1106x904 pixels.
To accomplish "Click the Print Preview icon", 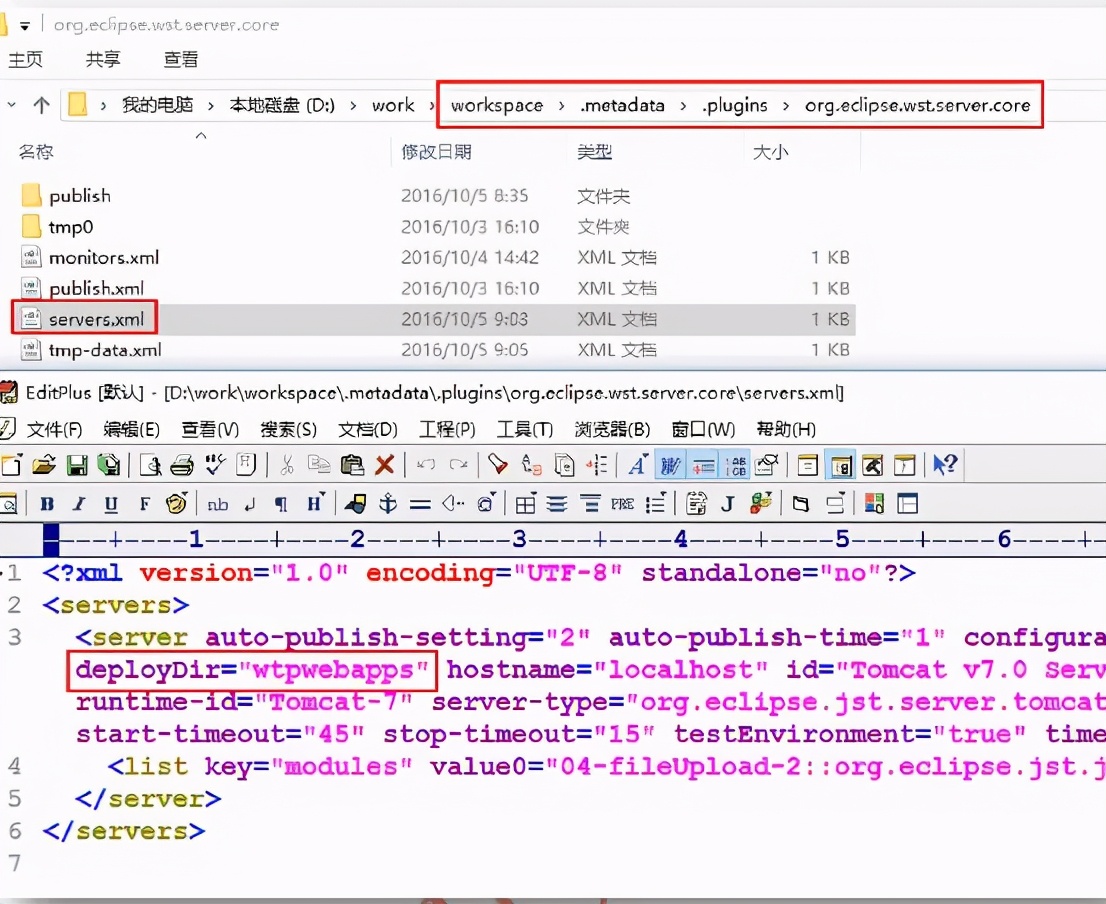I will 152,465.
